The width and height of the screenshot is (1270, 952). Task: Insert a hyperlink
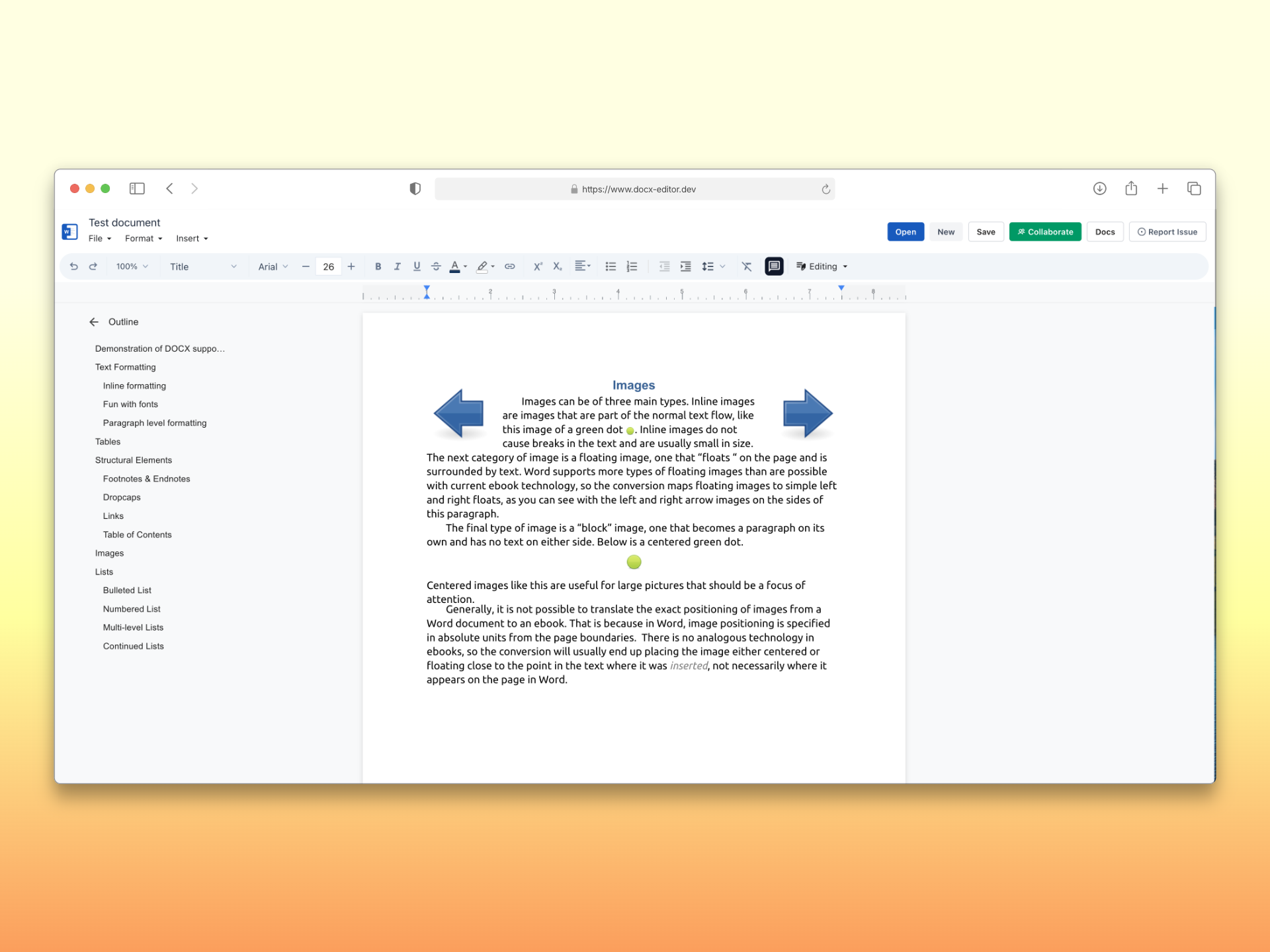510,266
